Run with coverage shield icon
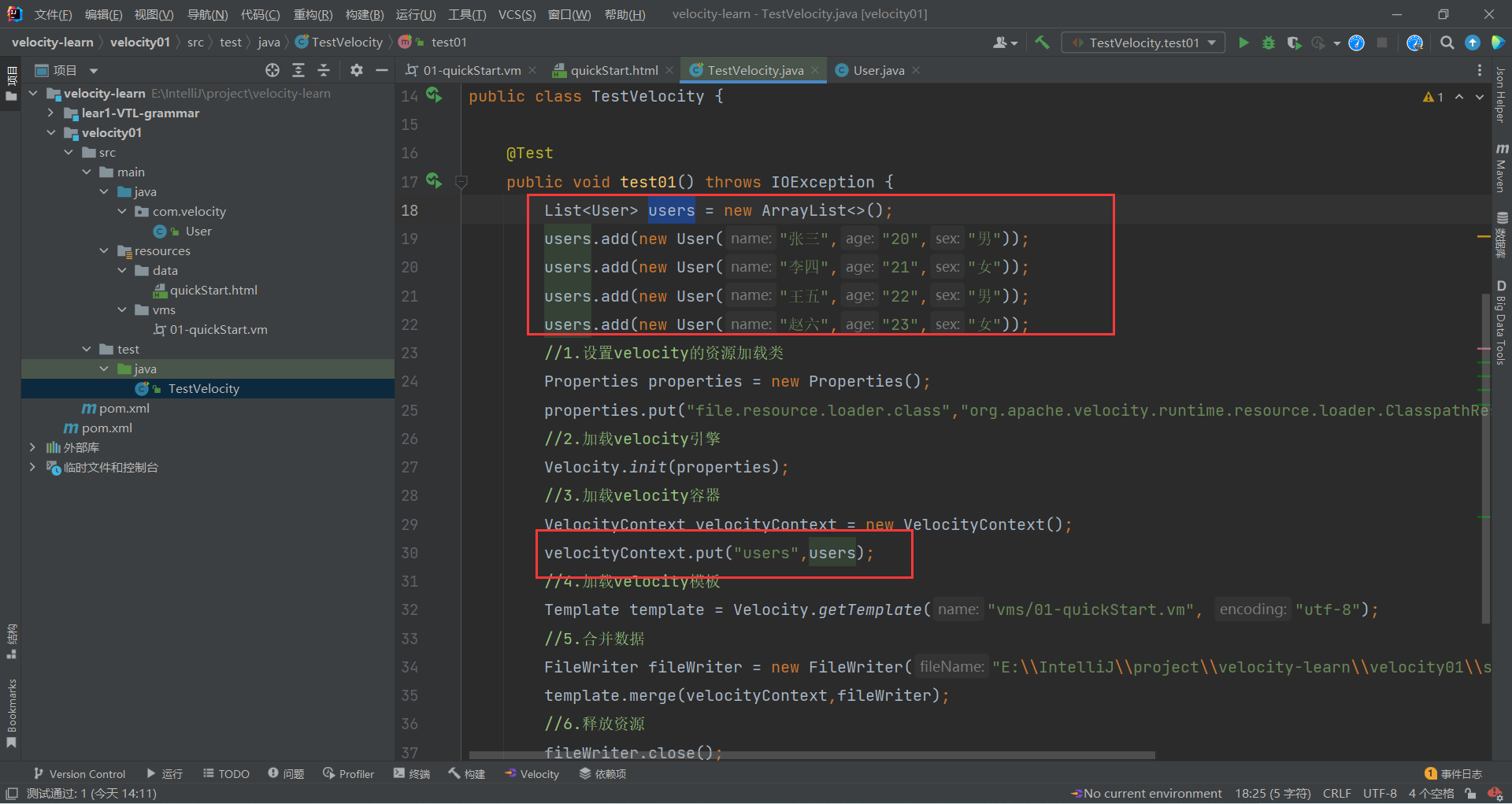The image size is (1512, 804). pyautogui.click(x=1293, y=43)
